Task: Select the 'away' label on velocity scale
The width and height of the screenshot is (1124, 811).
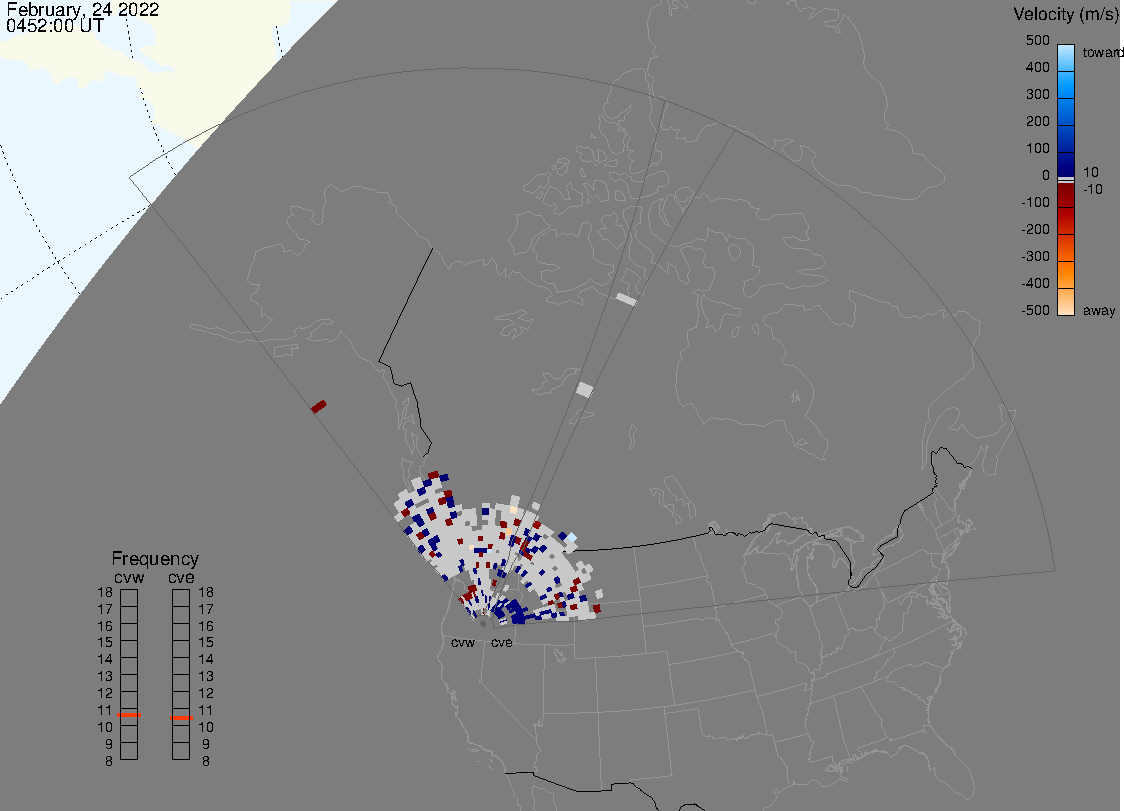Action: 1099,310
